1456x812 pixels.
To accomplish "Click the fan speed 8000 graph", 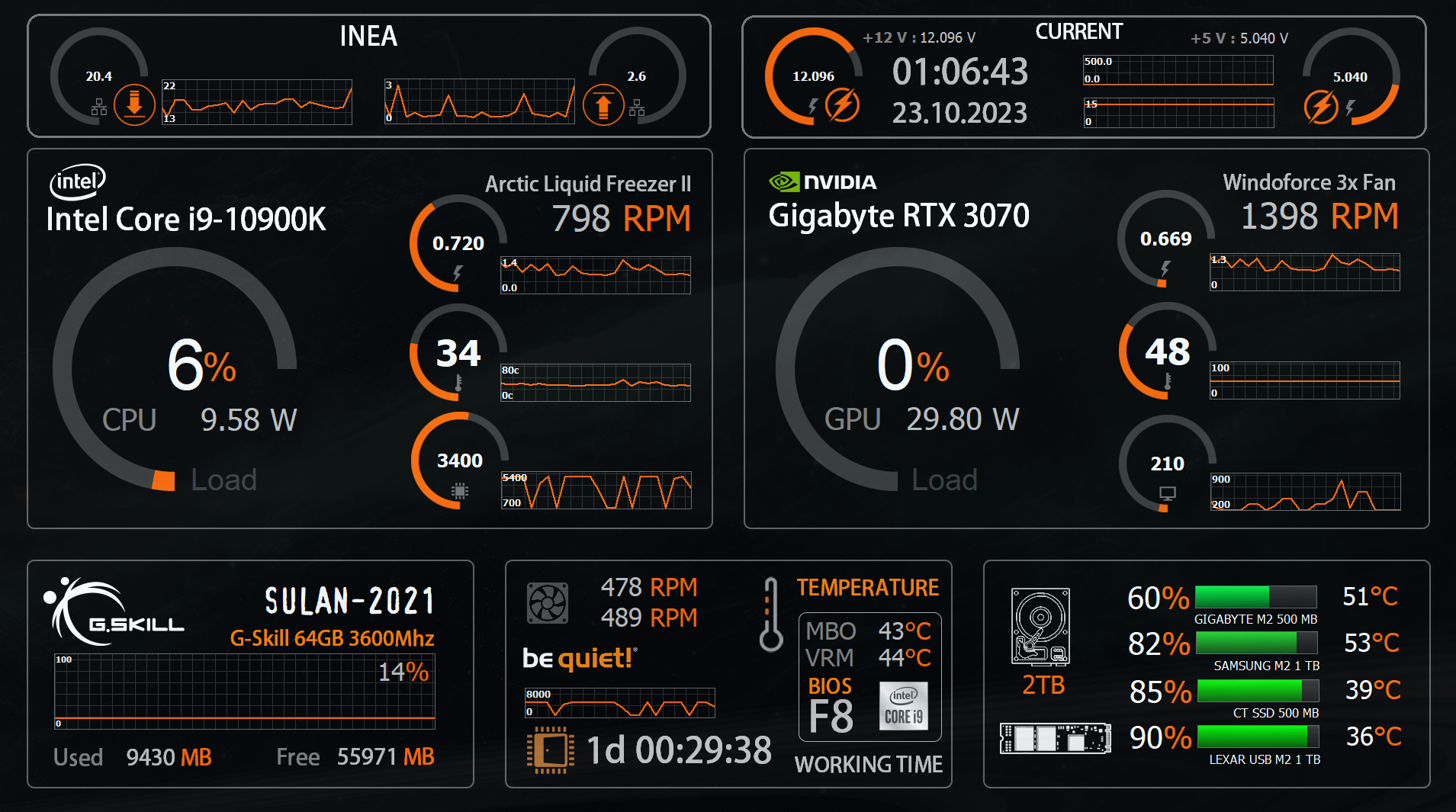I will (x=620, y=703).
